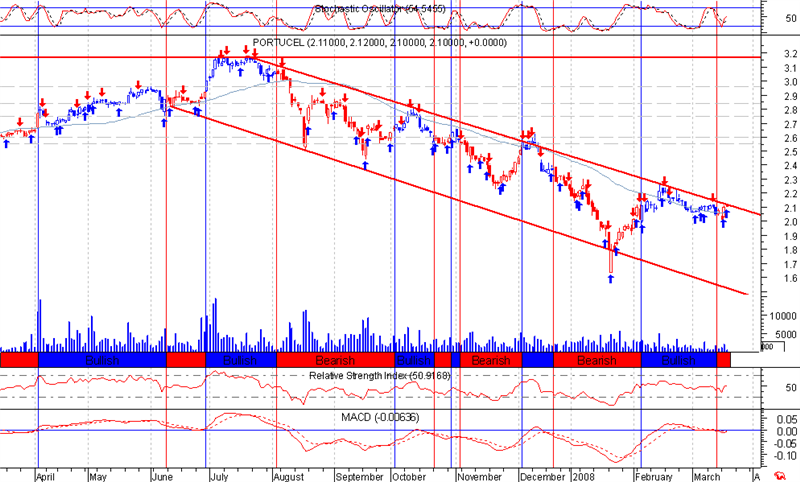
Task: Click the Bearish band covering November
Action: click(x=491, y=360)
